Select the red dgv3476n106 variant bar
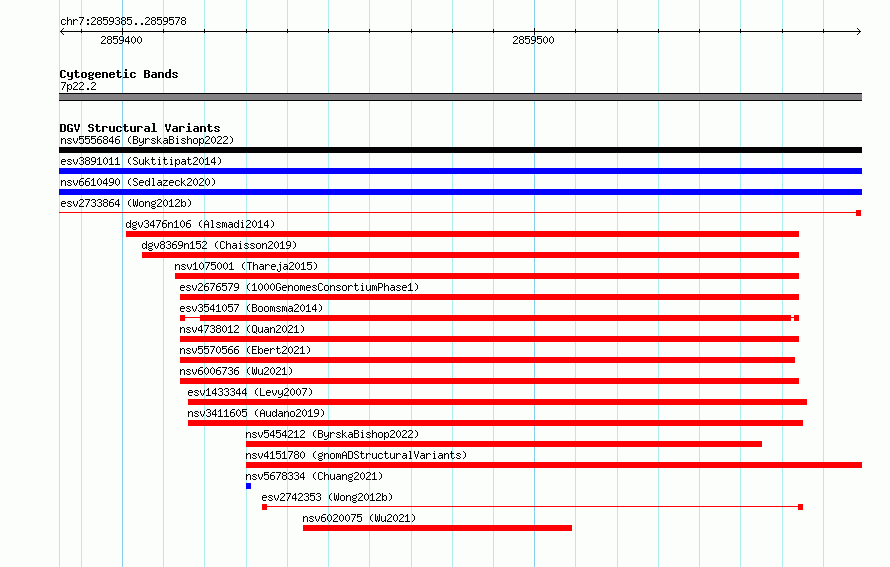 (x=463, y=234)
